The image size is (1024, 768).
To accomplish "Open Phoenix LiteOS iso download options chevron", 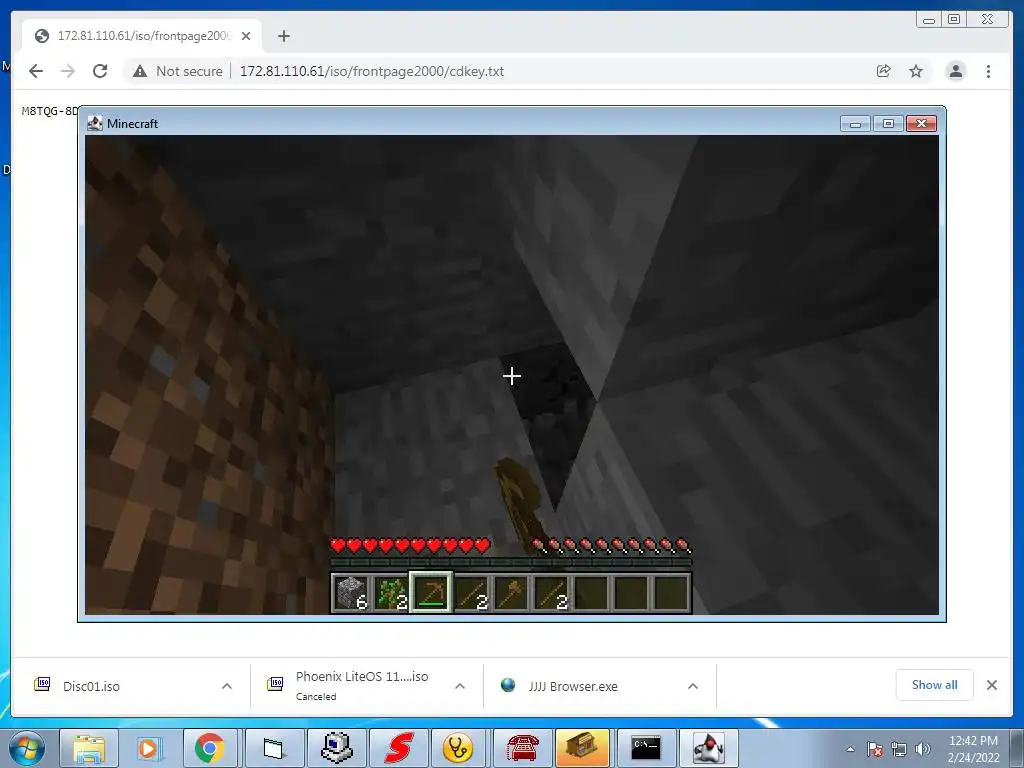I will [x=460, y=686].
